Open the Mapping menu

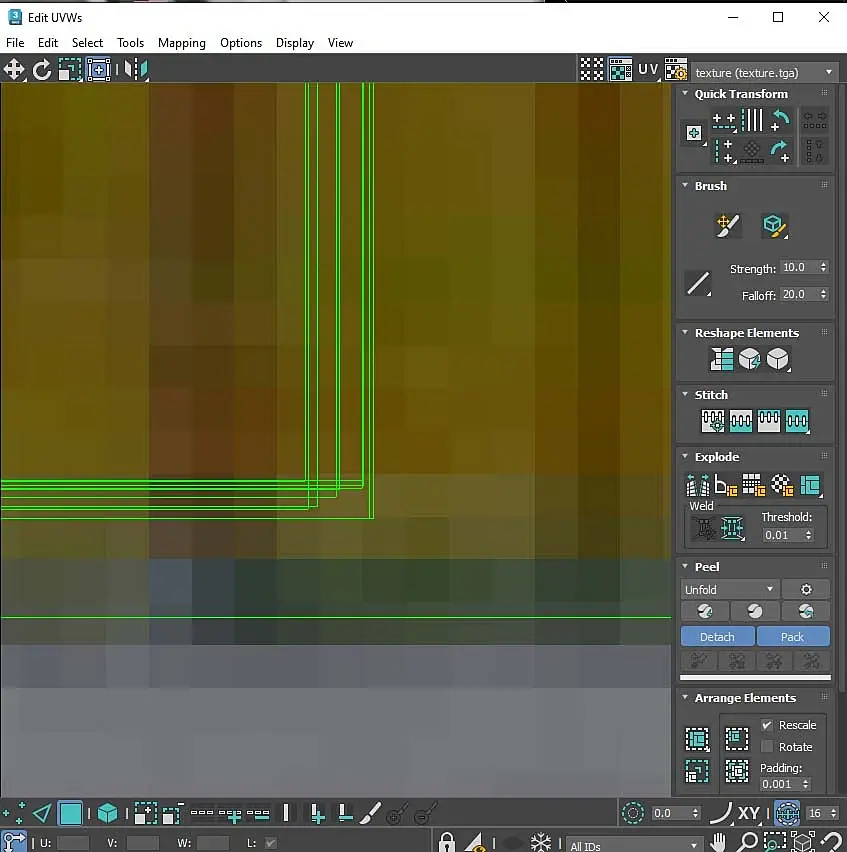(x=181, y=43)
